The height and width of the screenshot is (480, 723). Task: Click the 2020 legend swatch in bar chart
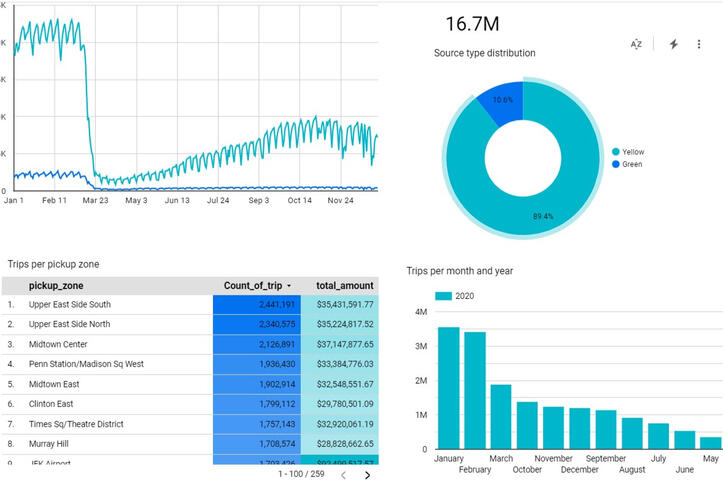[x=445, y=296]
